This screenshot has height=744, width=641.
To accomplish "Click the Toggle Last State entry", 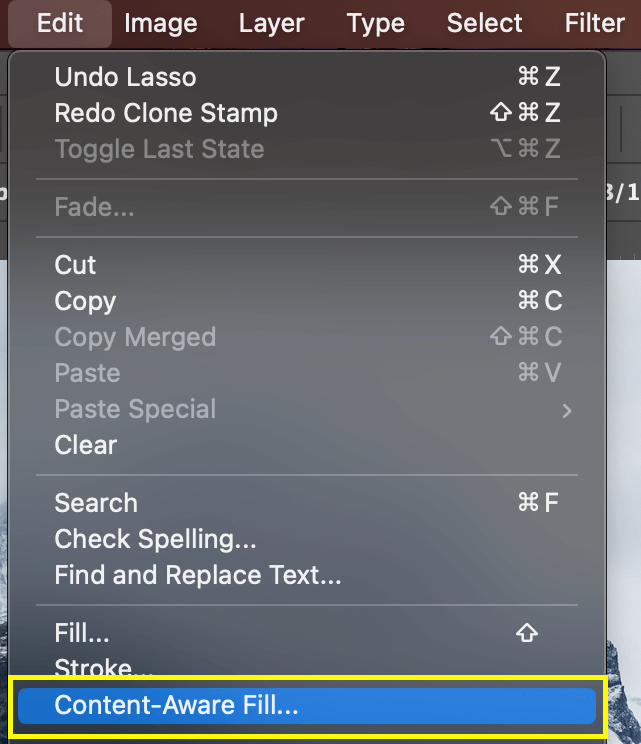I will [307, 149].
